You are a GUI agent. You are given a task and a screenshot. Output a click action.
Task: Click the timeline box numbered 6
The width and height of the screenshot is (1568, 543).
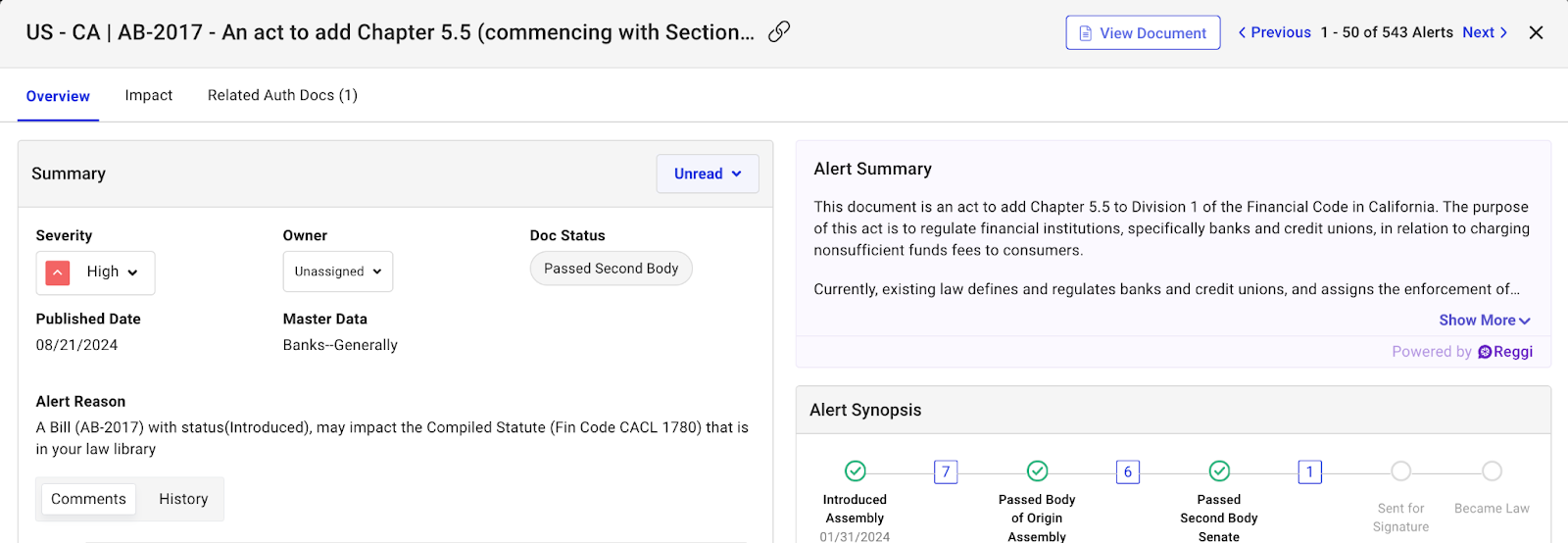1128,472
